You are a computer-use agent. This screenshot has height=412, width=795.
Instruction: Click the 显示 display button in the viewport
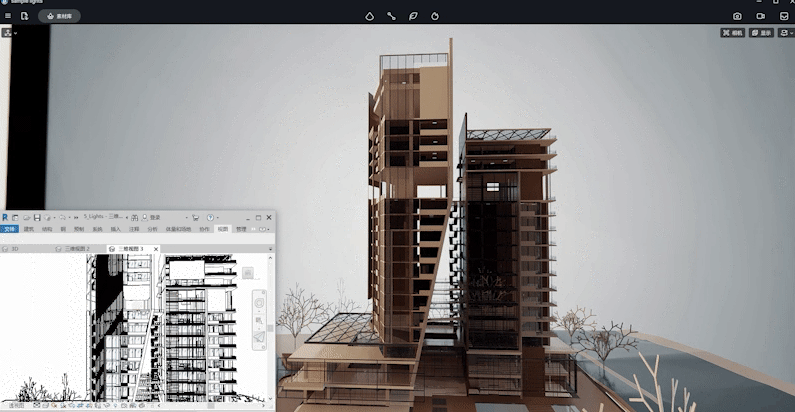(x=762, y=33)
